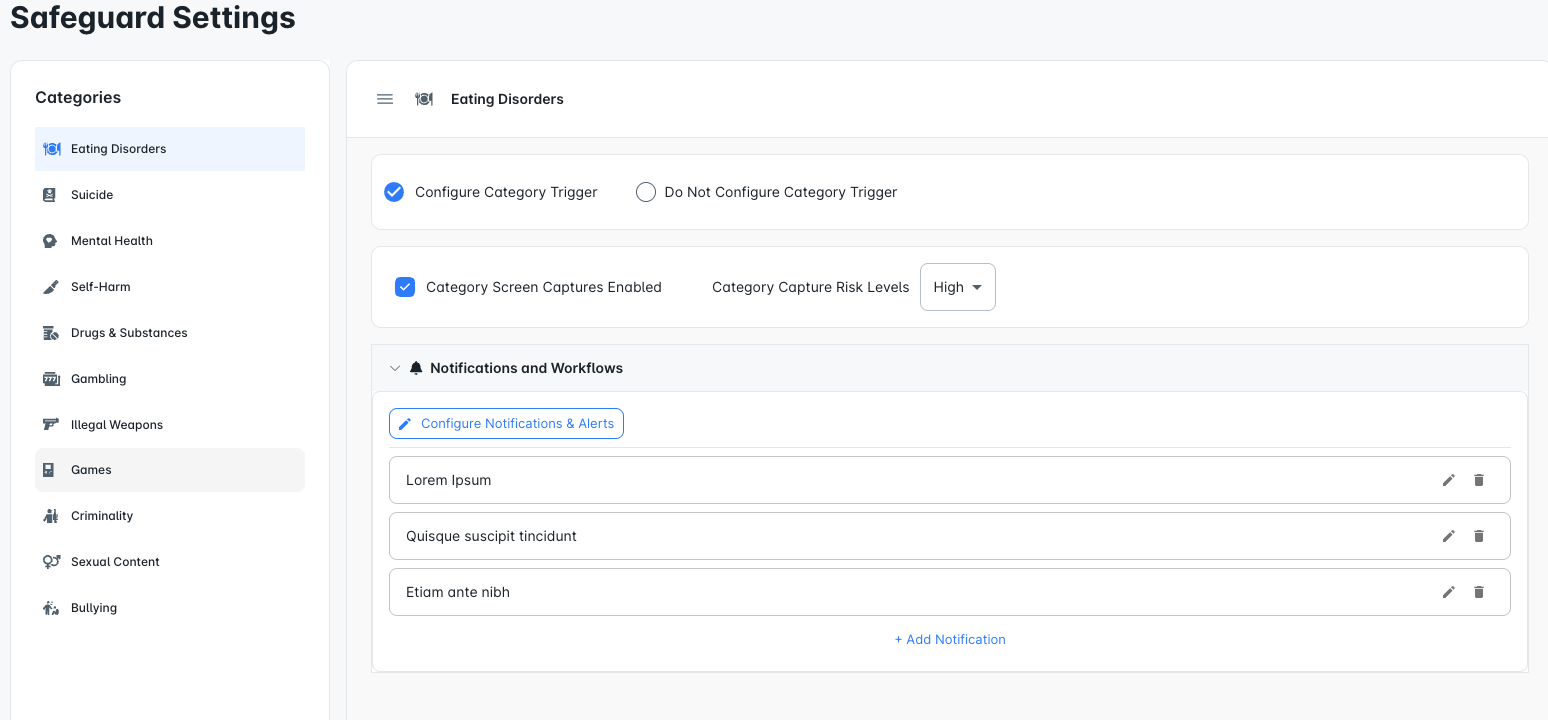
Task: Delete the Quisque suscipit tincidunt notification
Action: (1479, 536)
